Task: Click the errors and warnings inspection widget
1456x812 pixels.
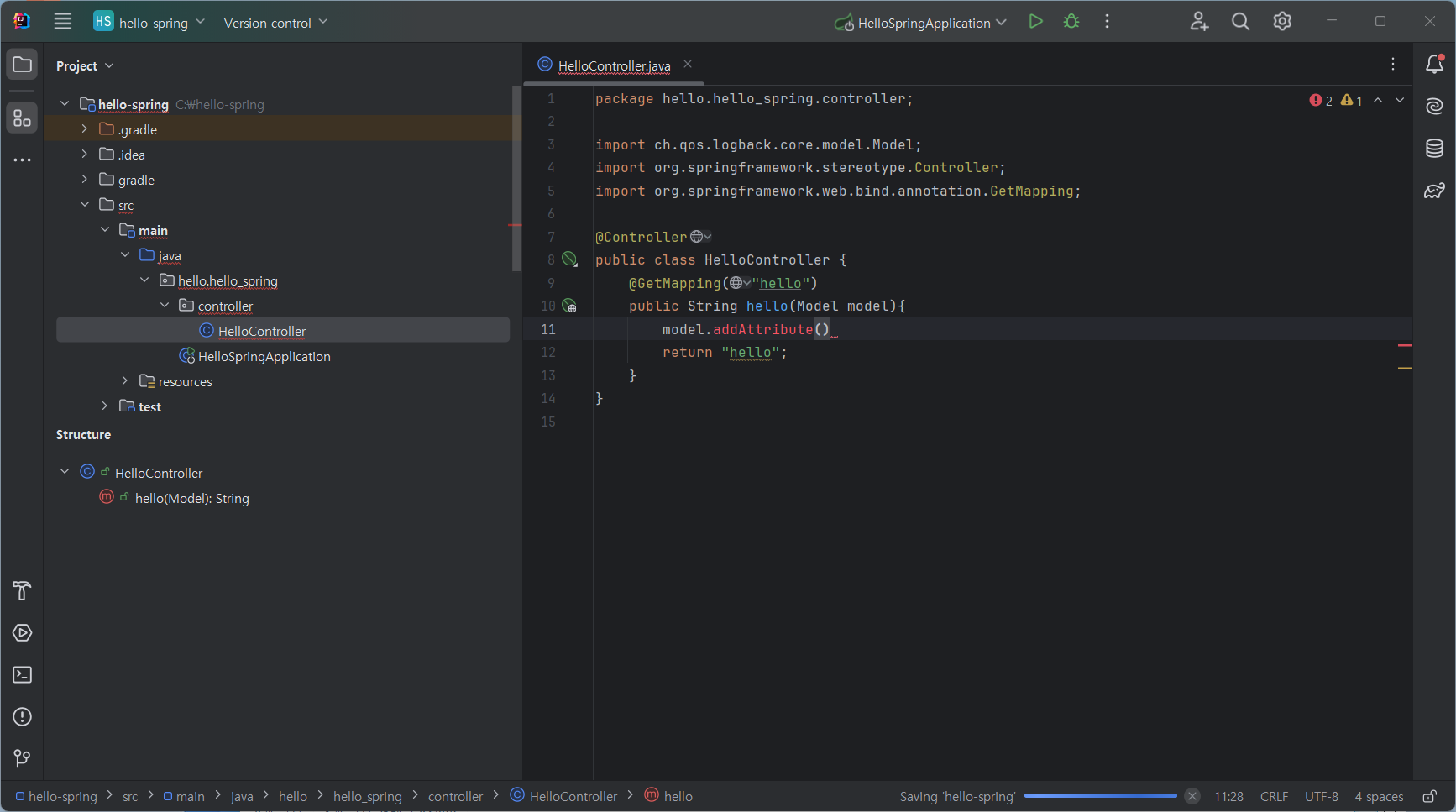Action: 1336,100
